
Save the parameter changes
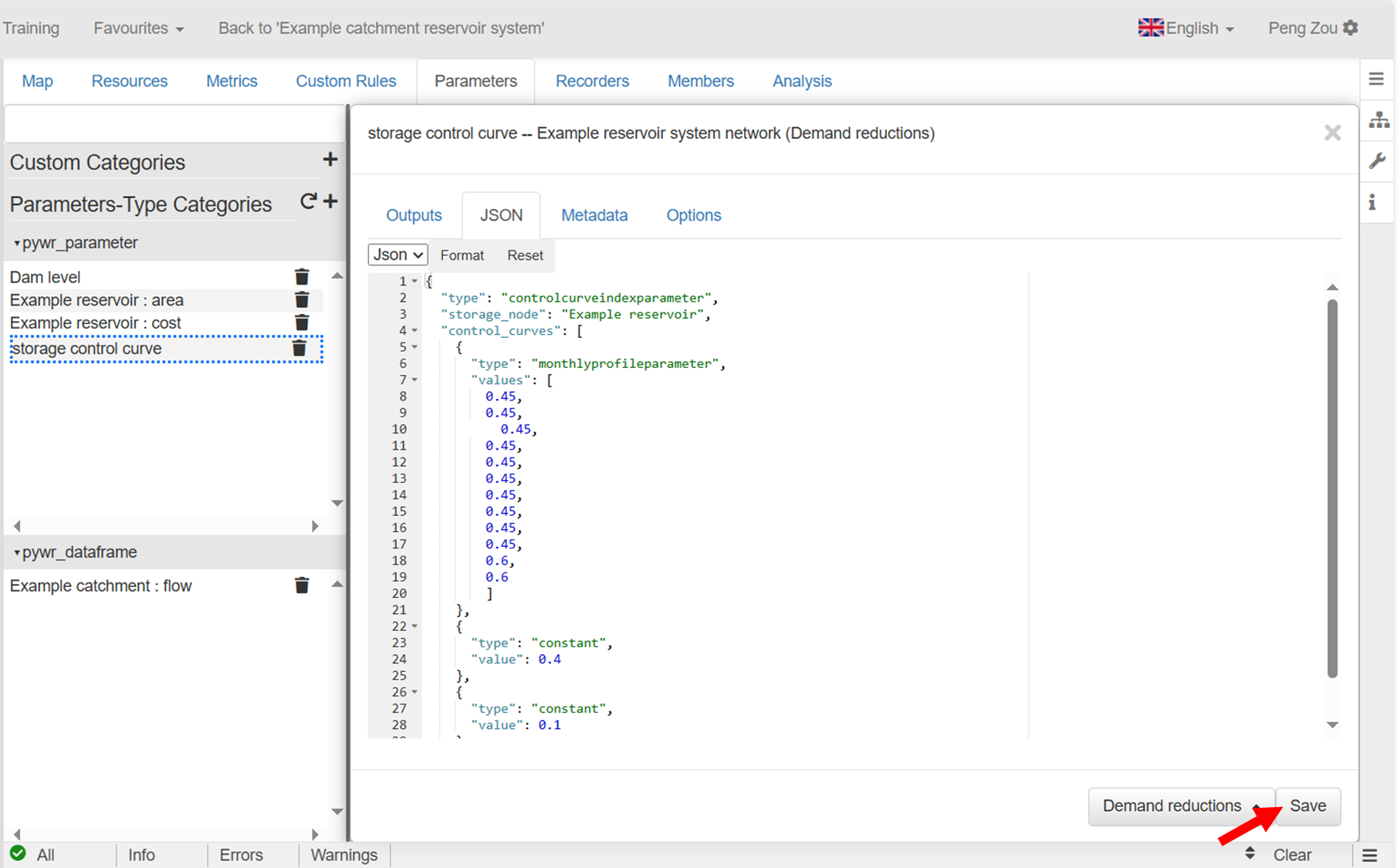(x=1307, y=806)
